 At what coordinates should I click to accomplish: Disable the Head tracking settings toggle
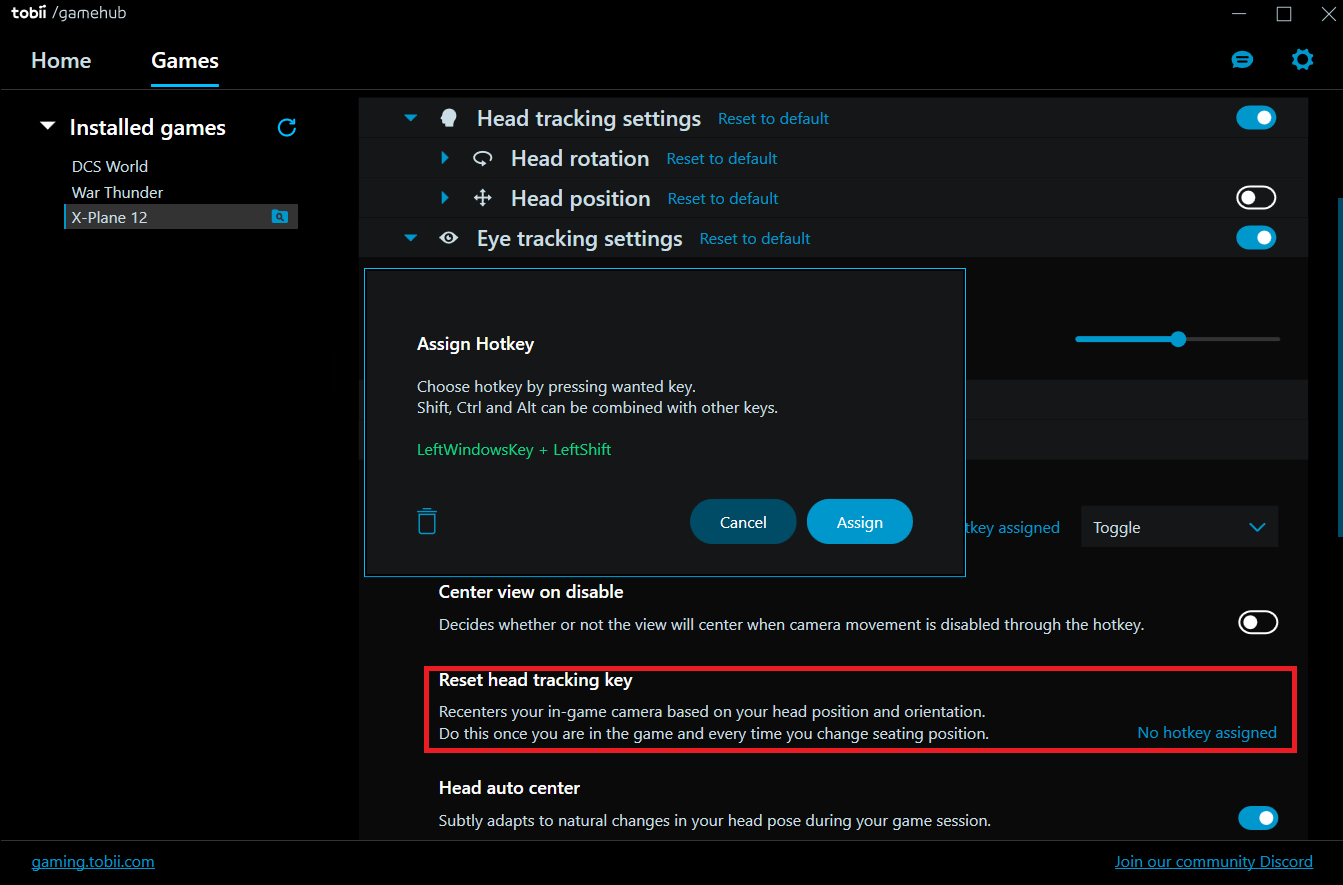point(1256,118)
